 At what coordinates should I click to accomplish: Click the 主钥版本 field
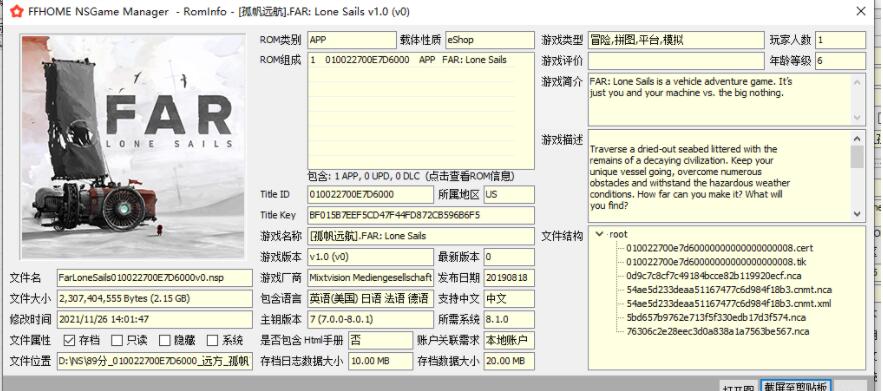click(371, 319)
